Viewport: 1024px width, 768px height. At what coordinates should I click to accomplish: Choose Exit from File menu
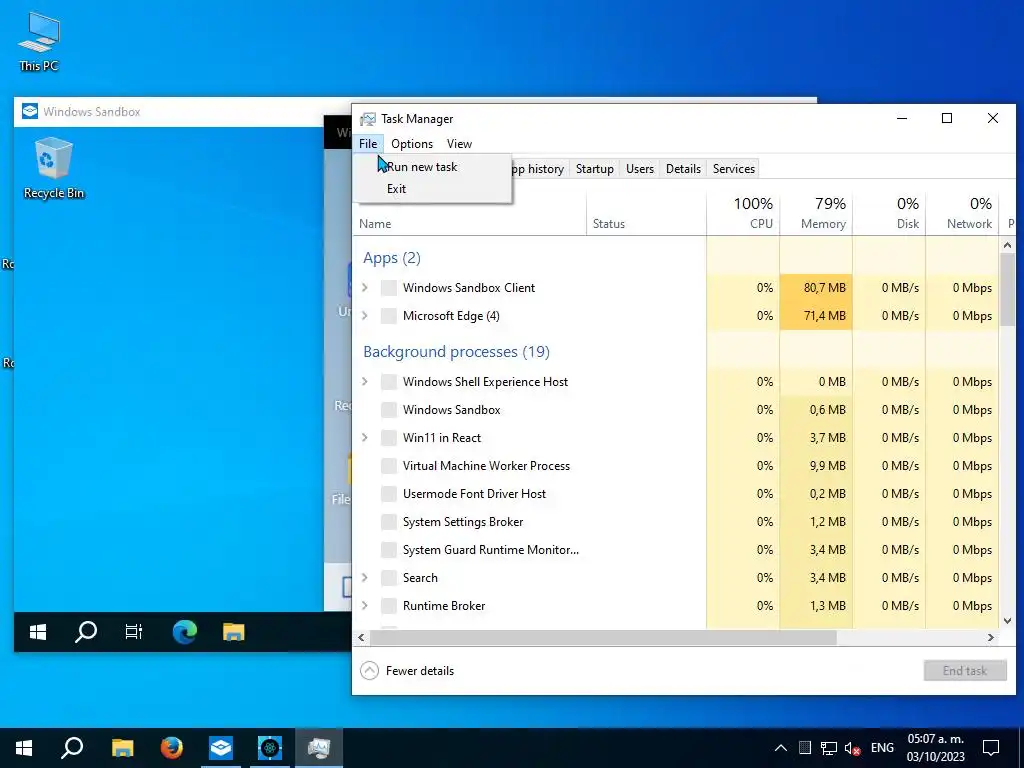coord(432,189)
